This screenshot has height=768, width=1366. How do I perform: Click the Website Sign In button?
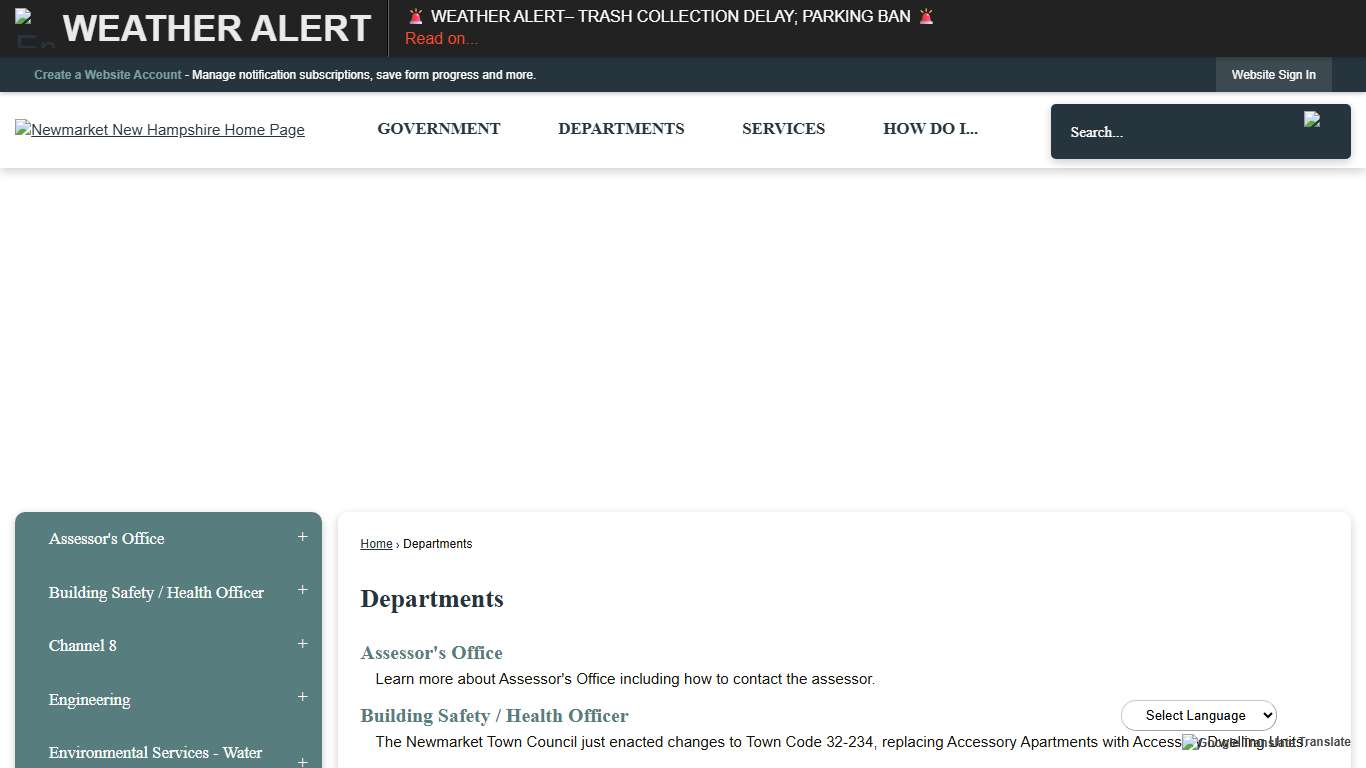click(1273, 74)
